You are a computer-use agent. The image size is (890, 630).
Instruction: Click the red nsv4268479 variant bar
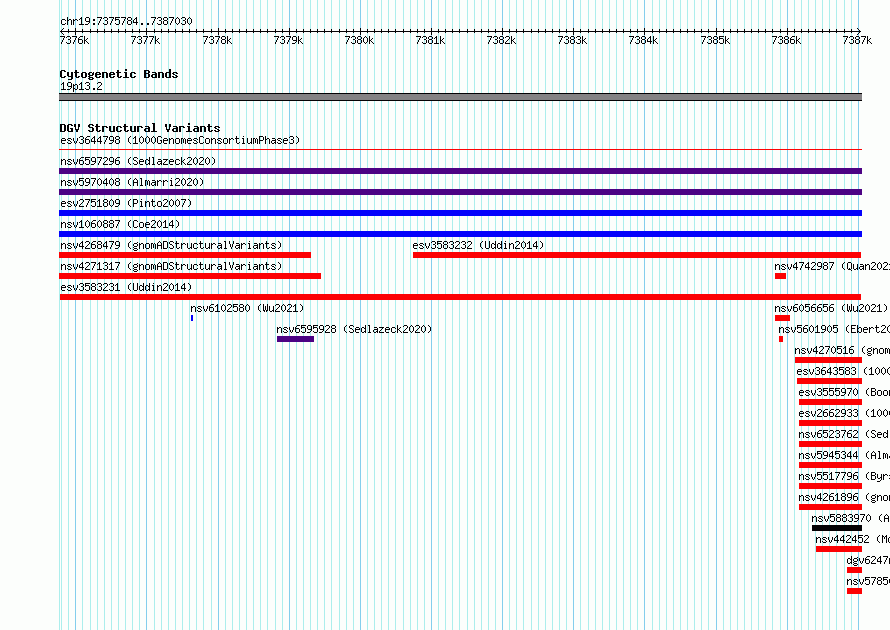pyautogui.click(x=185, y=255)
